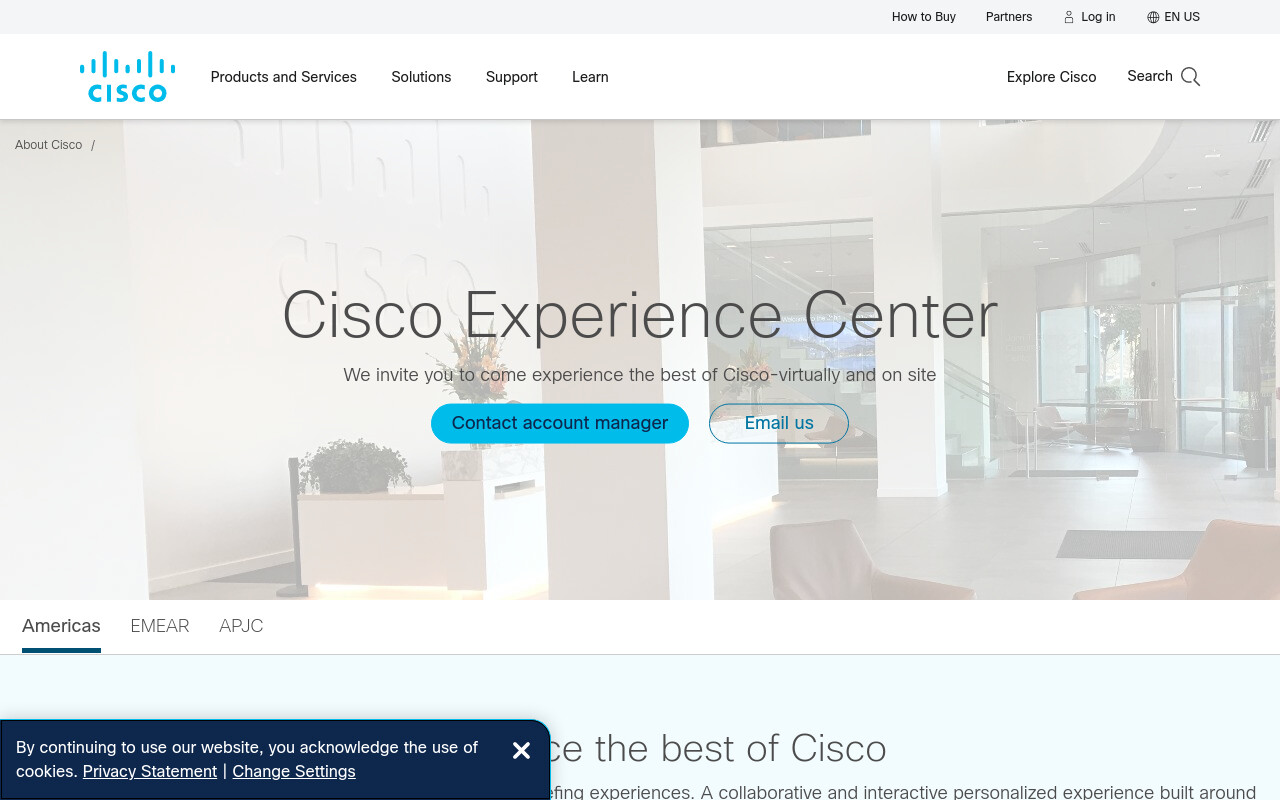Image resolution: width=1280 pixels, height=800 pixels.
Task: Switch to the APJC tab
Action: coord(241,626)
